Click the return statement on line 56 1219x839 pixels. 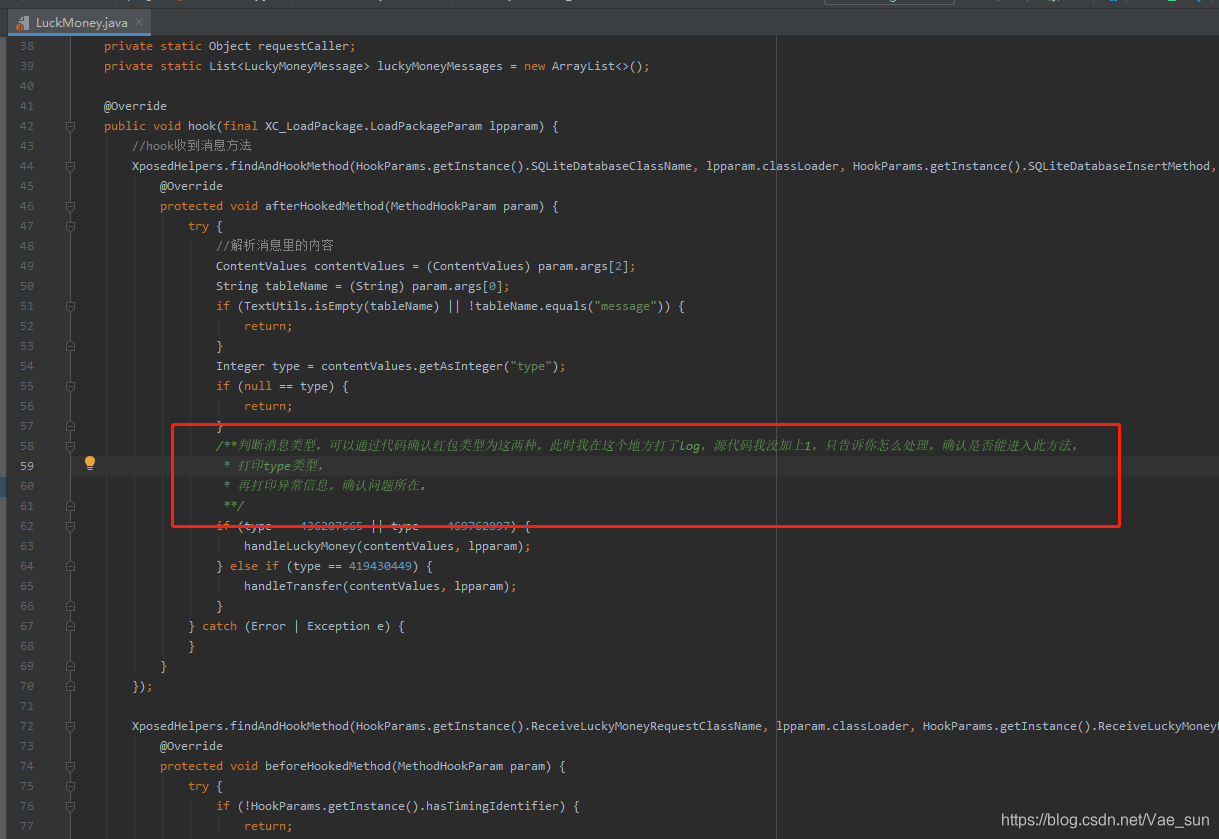268,406
